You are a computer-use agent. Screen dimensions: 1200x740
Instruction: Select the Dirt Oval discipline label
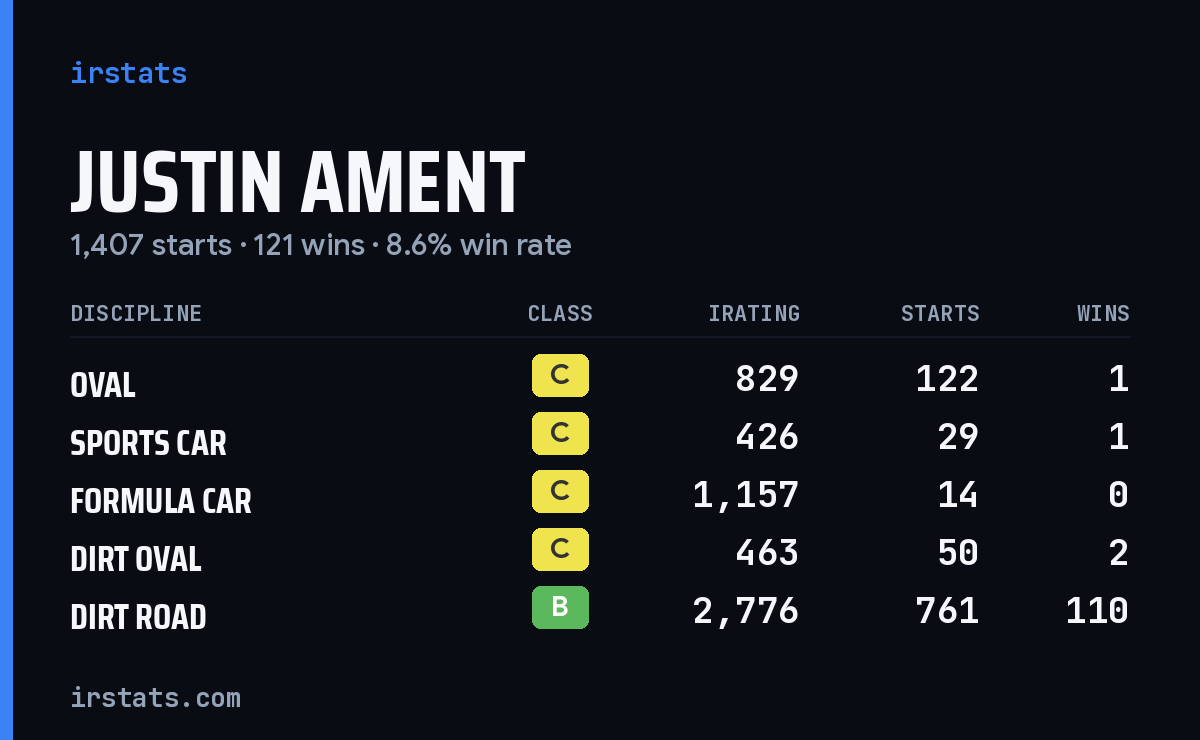pos(136,559)
